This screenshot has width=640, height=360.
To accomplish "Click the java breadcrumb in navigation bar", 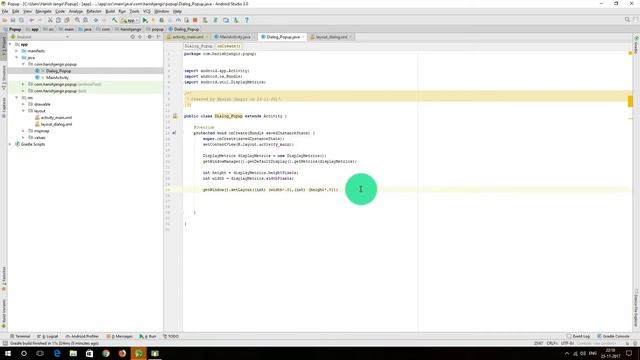I will [x=85, y=29].
